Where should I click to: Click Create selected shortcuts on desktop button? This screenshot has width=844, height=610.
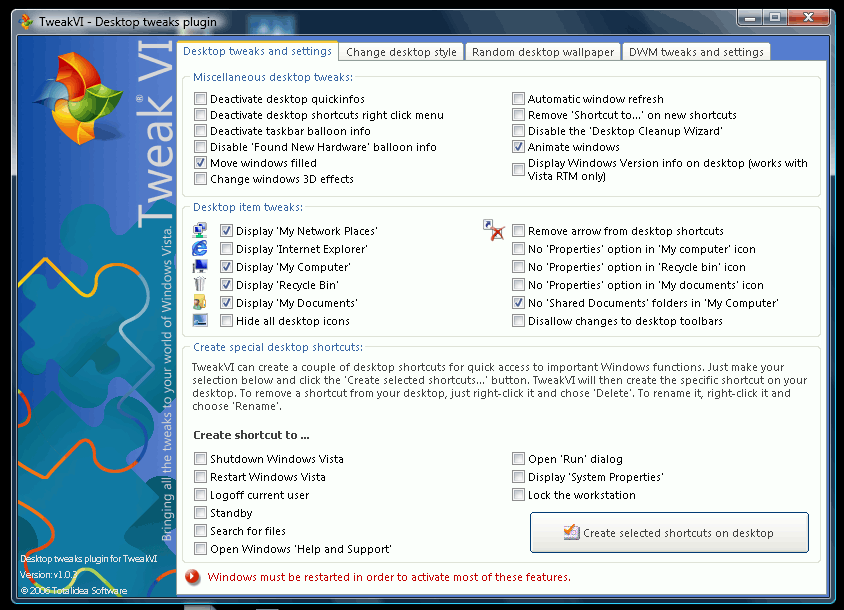[x=669, y=532]
